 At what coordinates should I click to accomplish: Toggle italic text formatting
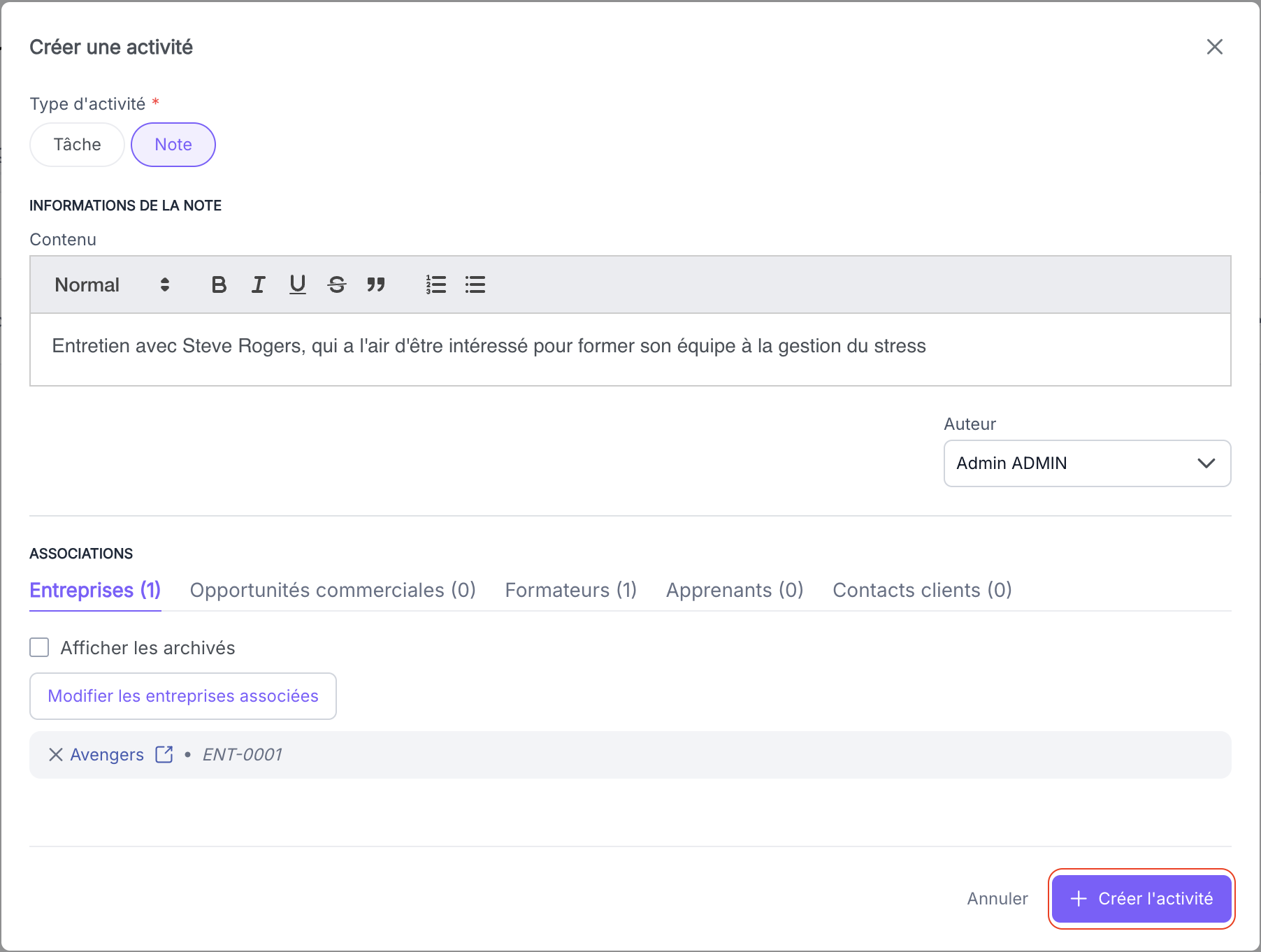258,284
